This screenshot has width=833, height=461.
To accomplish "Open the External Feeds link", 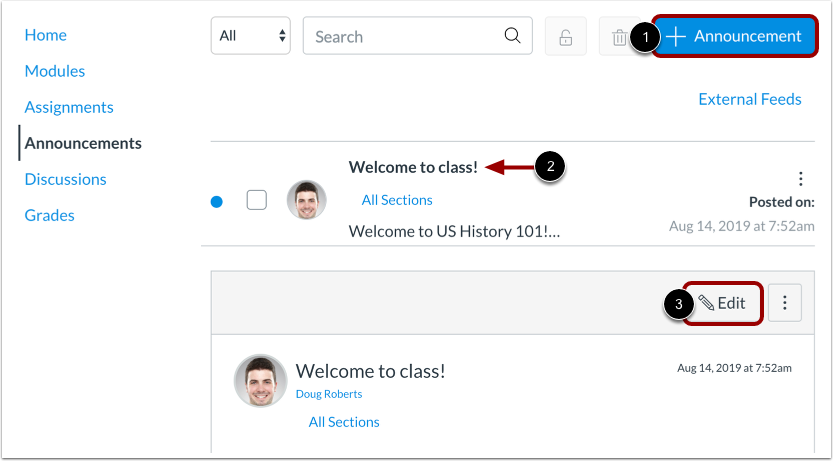I will (750, 99).
